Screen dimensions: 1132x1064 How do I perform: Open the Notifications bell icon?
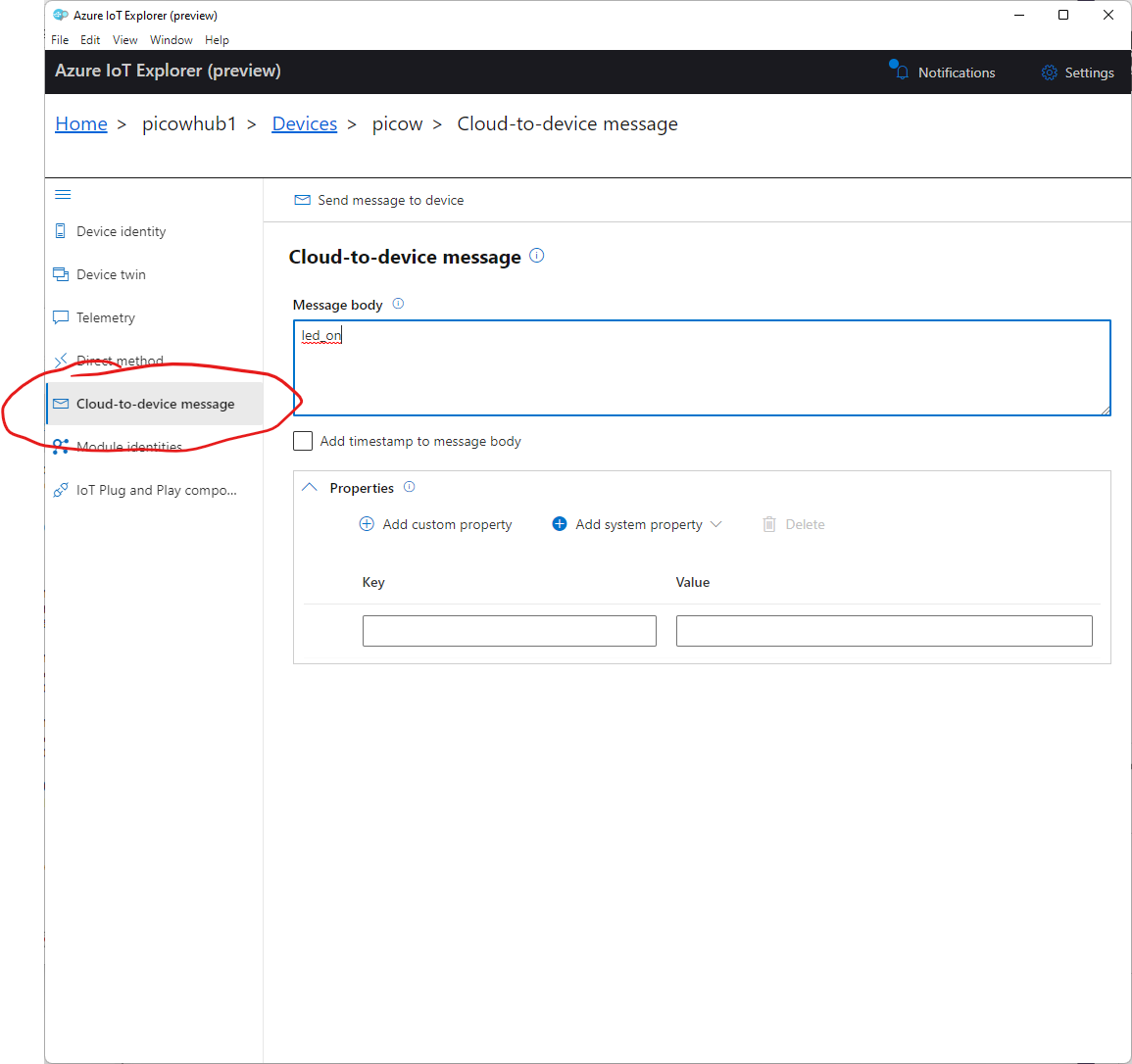tap(901, 71)
